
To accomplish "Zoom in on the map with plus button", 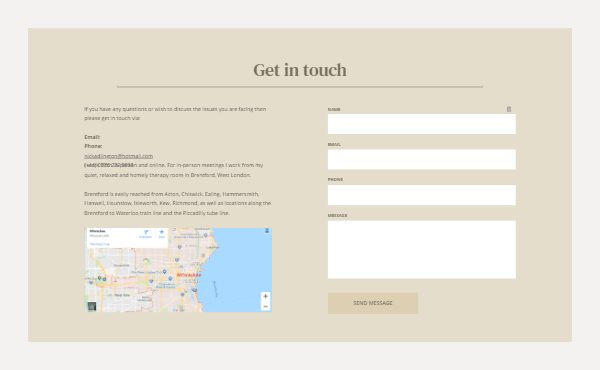I will [x=266, y=297].
